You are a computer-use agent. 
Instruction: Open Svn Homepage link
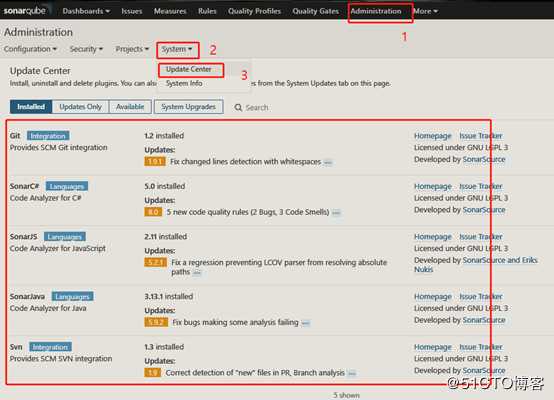[433, 347]
